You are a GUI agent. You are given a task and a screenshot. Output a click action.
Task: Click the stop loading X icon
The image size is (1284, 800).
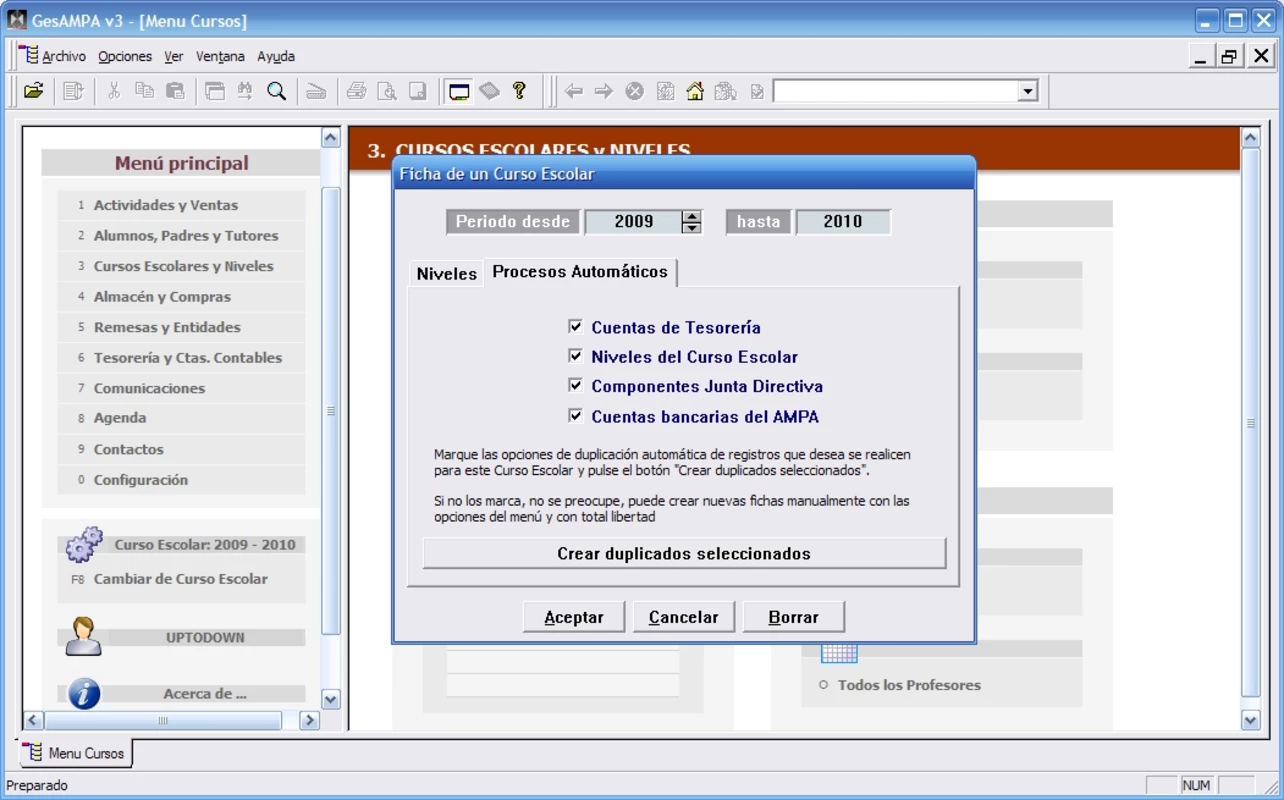pos(635,91)
